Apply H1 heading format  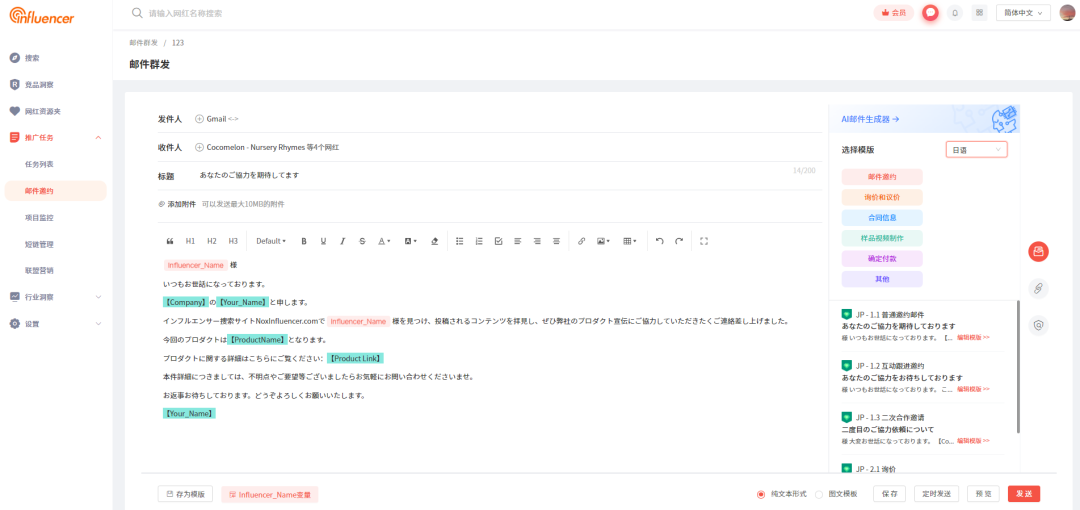(x=190, y=241)
